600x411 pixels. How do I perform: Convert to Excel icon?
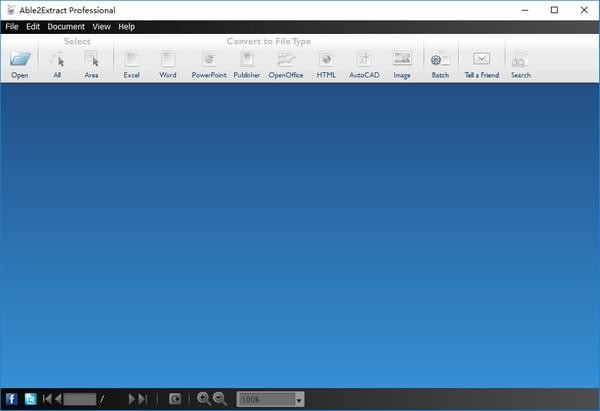pos(131,61)
